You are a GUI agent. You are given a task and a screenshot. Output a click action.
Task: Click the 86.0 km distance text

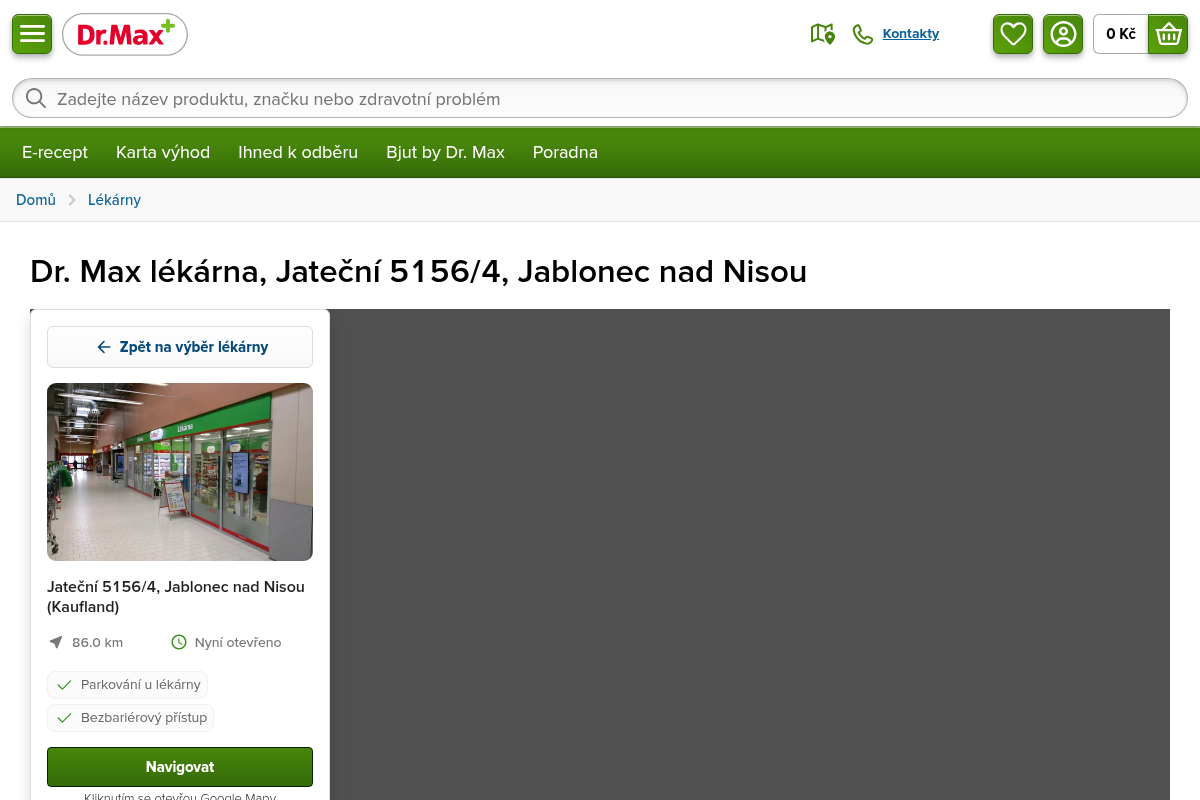97,642
